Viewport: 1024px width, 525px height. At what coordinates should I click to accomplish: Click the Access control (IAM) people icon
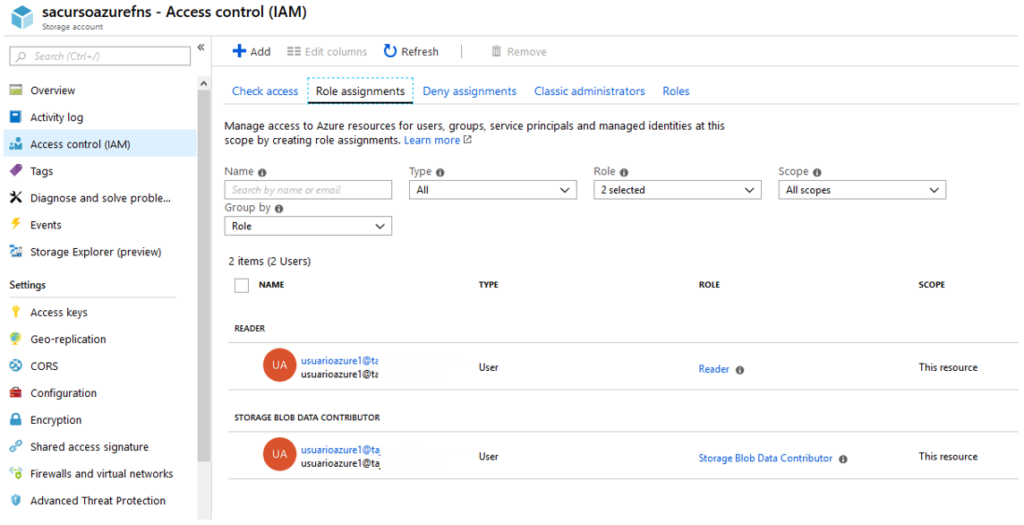pyautogui.click(x=16, y=144)
